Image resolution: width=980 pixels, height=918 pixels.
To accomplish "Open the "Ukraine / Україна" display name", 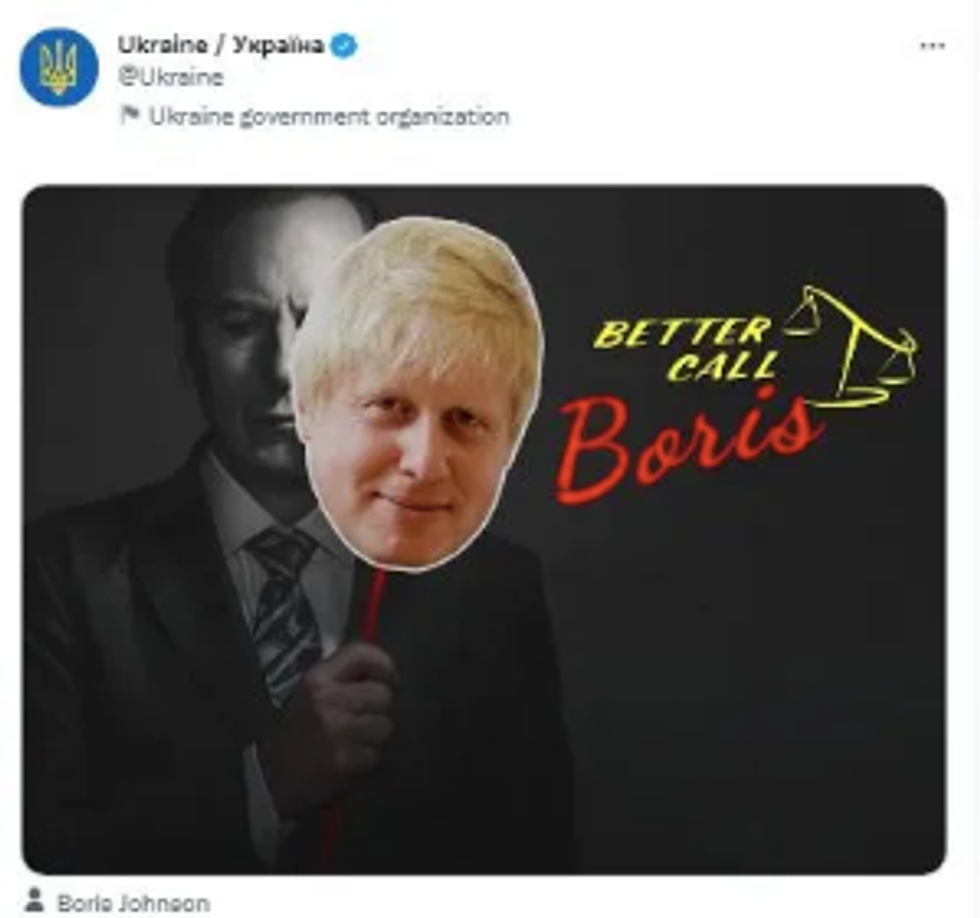I will point(221,45).
